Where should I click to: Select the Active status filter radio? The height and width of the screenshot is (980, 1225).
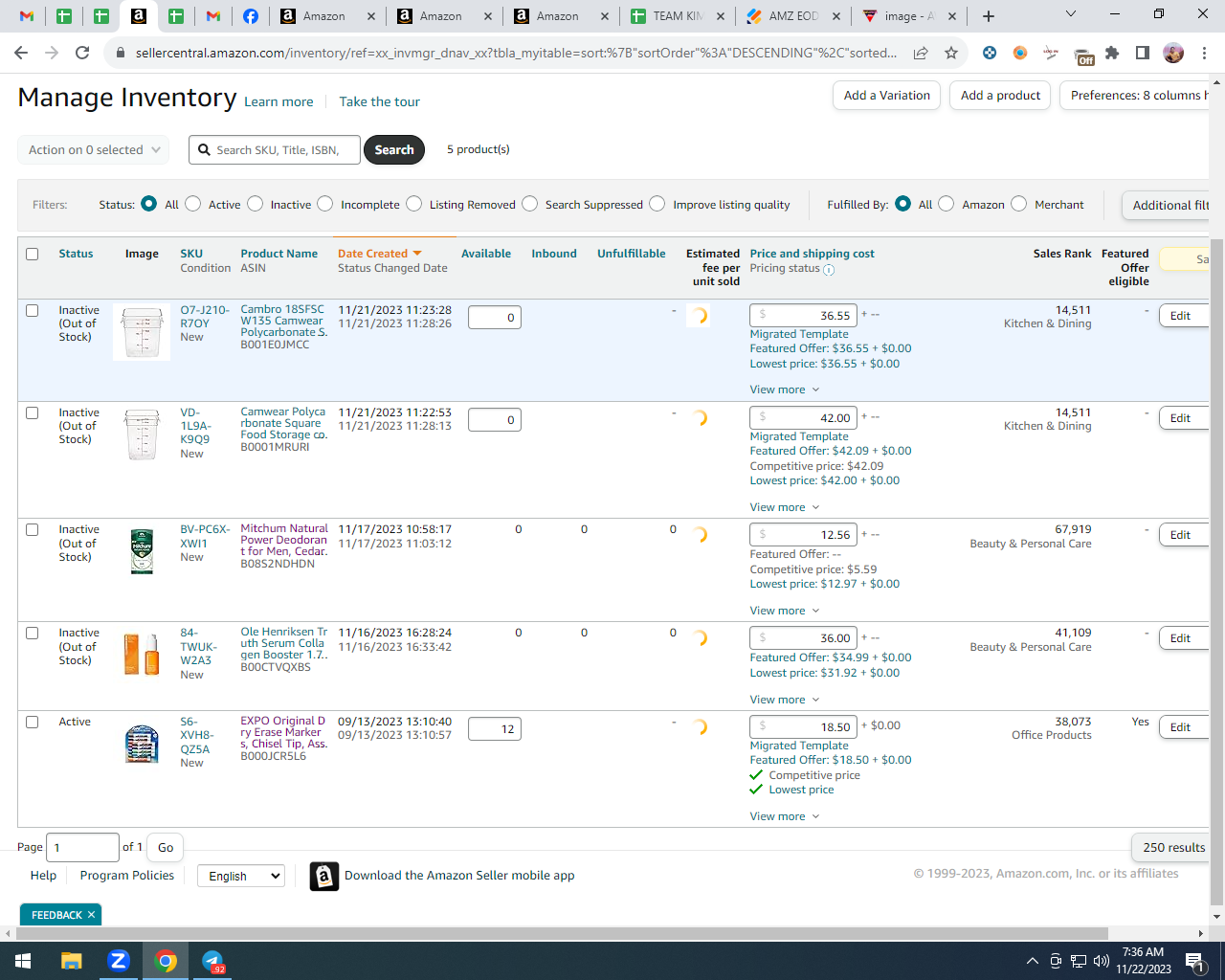tap(193, 204)
